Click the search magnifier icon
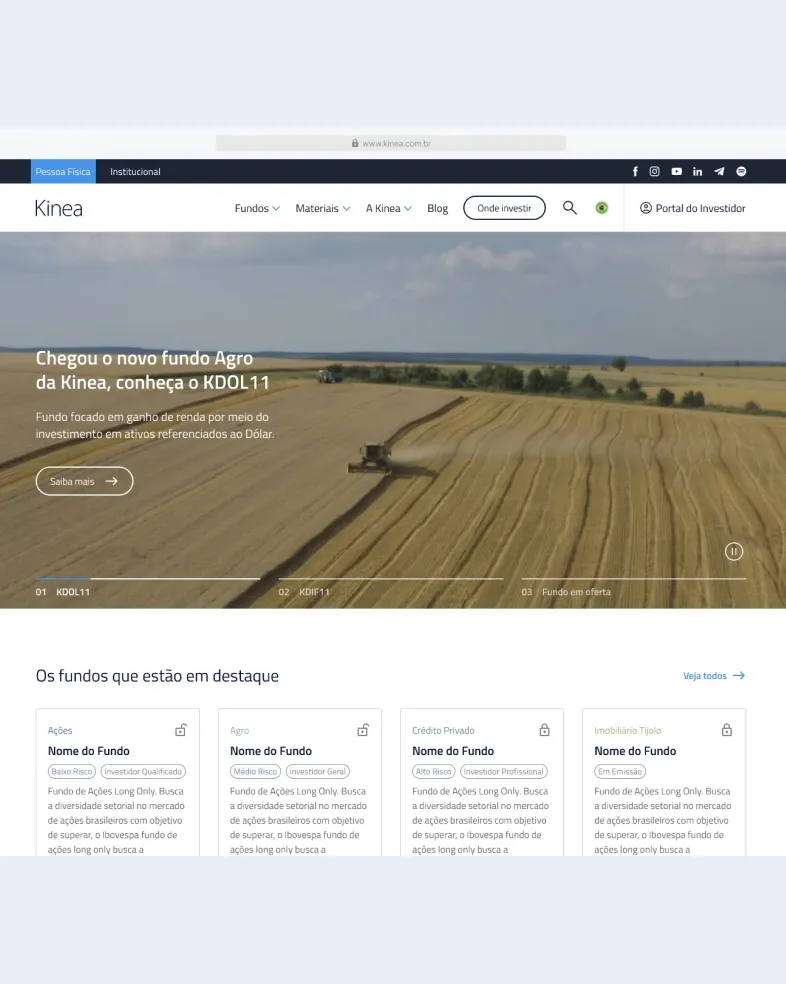 [x=569, y=208]
